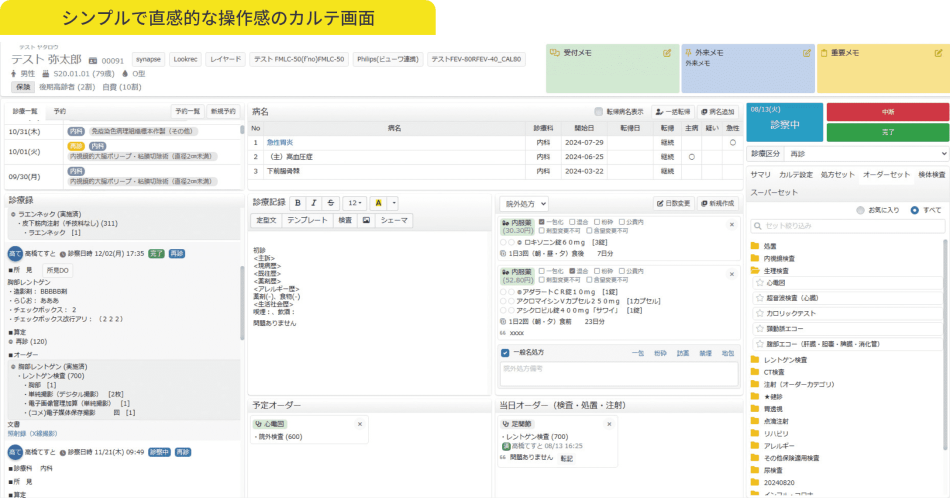Apply italic formatting in the record editor
Screen dimensions: 950x498
pos(315,203)
